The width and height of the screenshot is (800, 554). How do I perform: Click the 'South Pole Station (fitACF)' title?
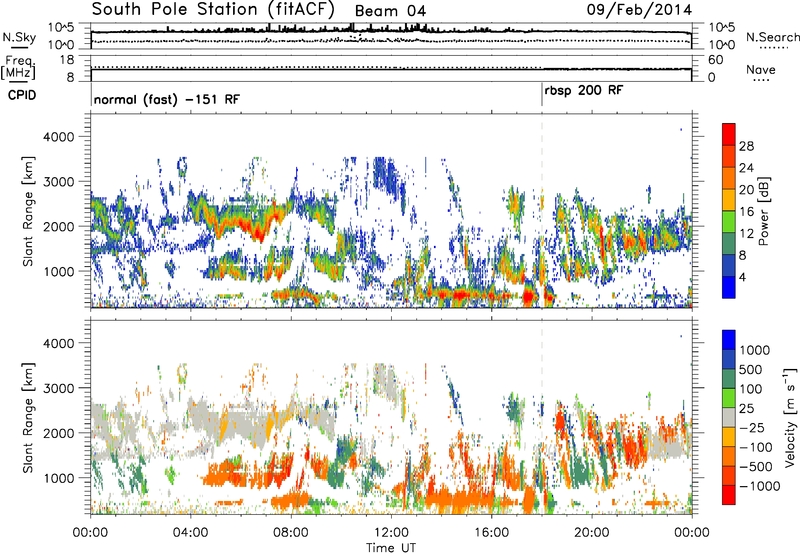coord(213,9)
